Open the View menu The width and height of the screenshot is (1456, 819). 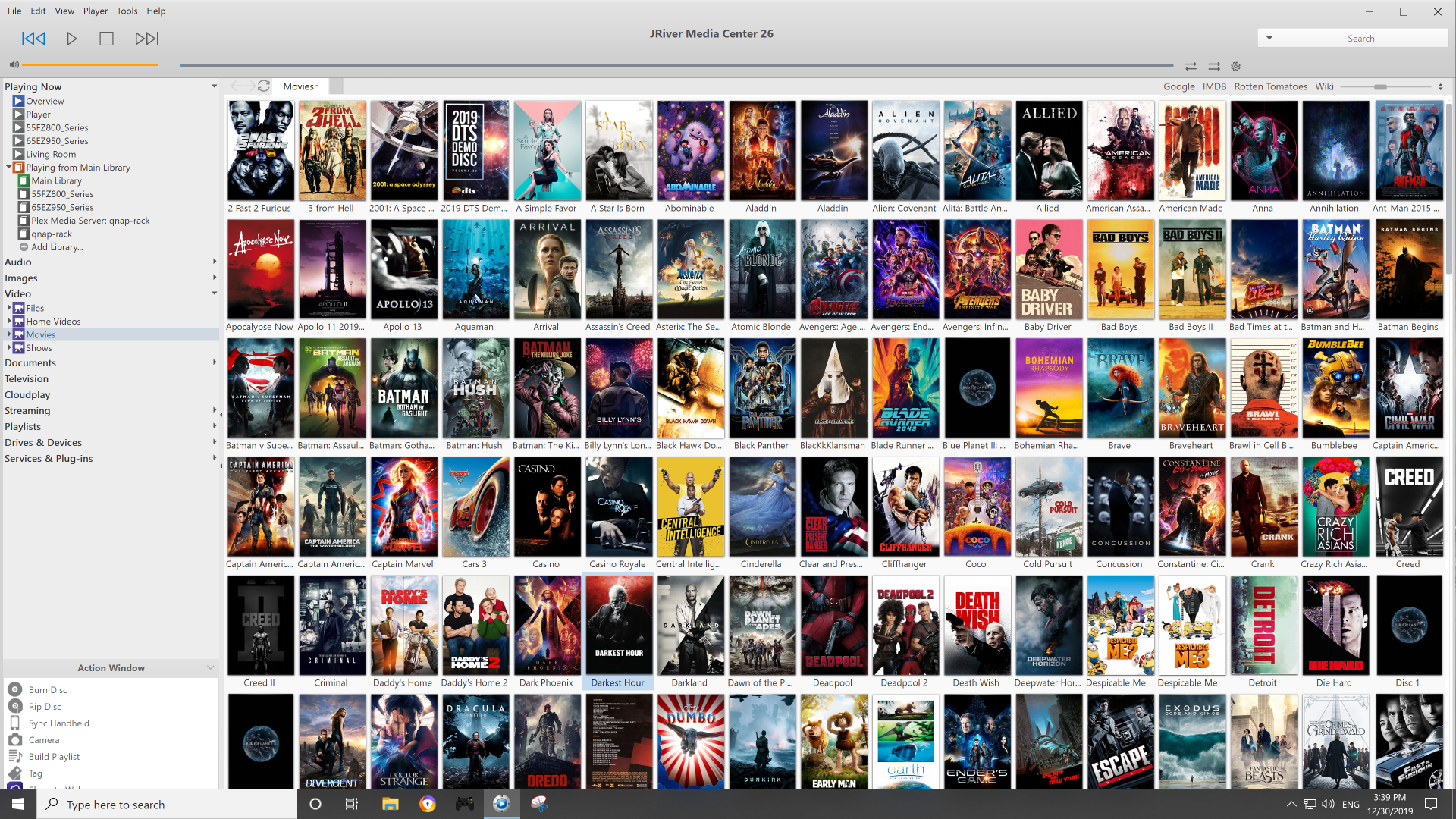pyautogui.click(x=64, y=11)
